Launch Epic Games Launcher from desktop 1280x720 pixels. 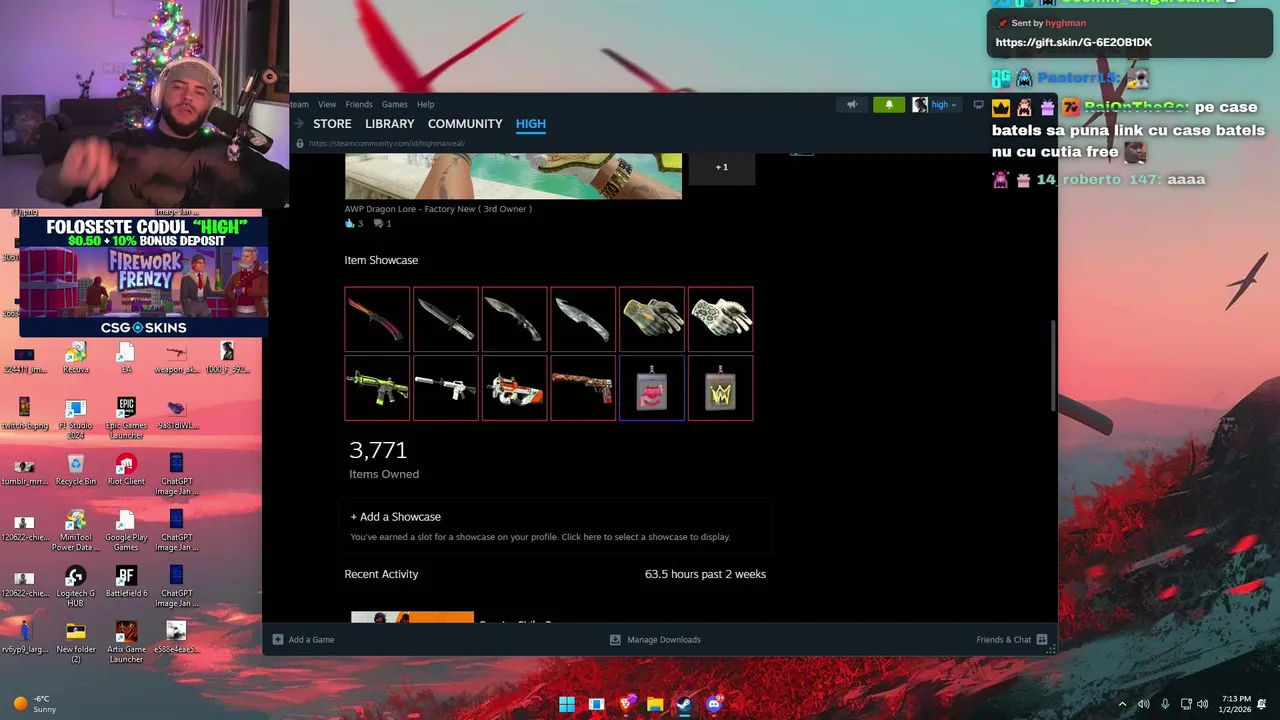point(126,415)
